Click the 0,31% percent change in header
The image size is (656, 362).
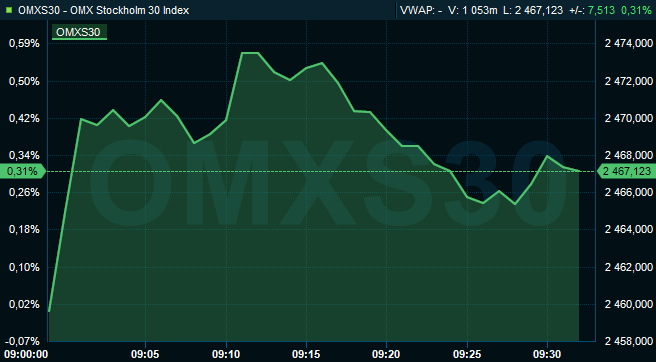pos(636,10)
